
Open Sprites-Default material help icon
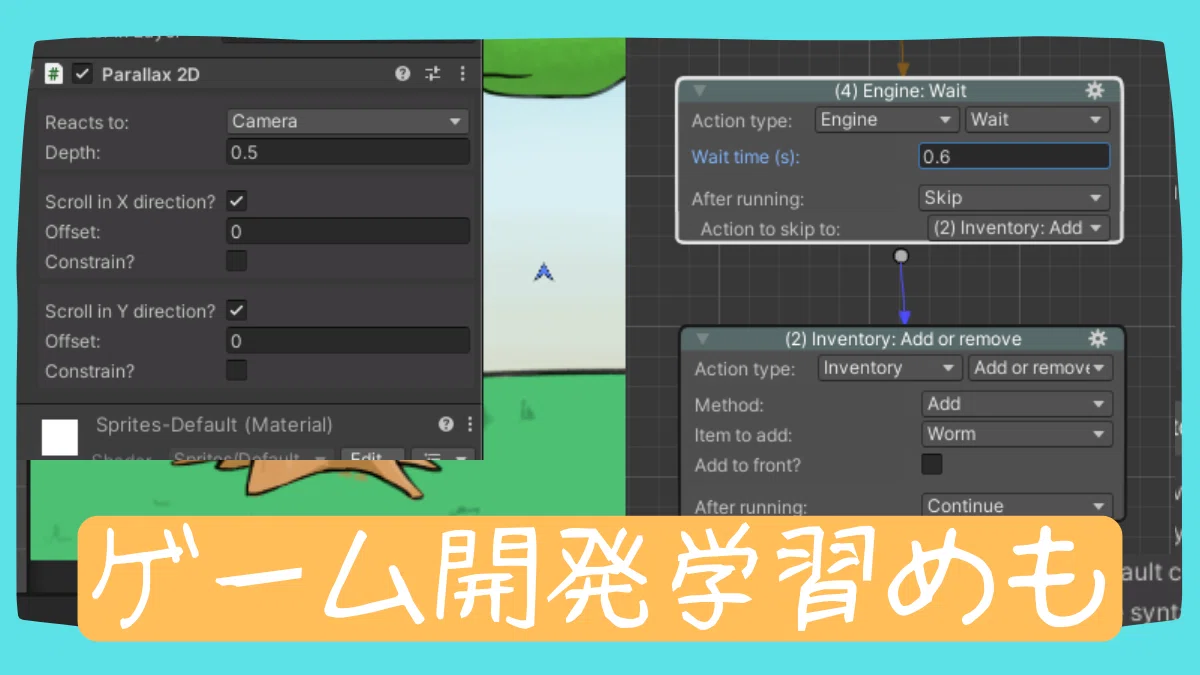[x=446, y=424]
